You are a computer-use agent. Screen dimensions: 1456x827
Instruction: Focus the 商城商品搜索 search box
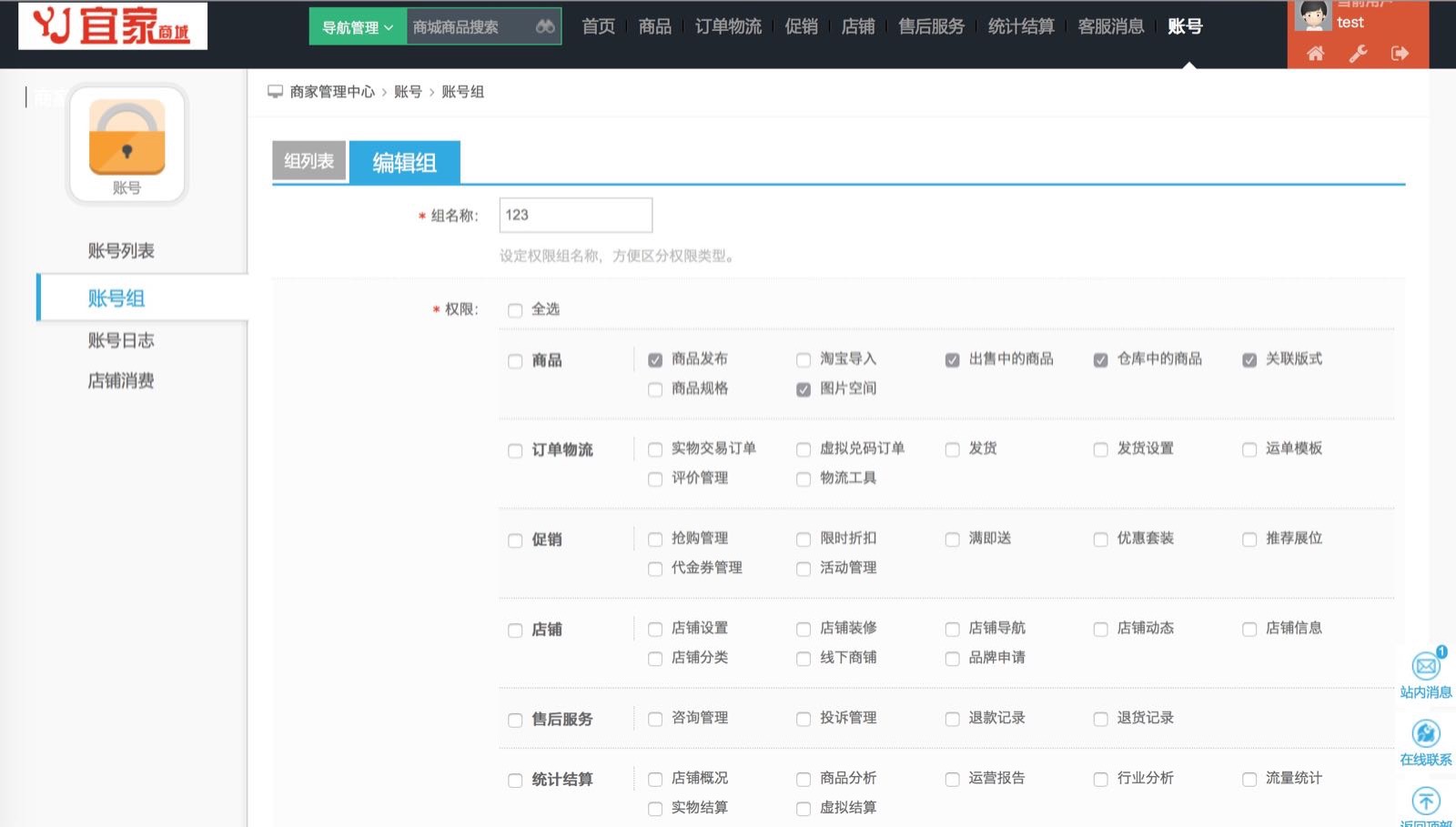point(470,27)
